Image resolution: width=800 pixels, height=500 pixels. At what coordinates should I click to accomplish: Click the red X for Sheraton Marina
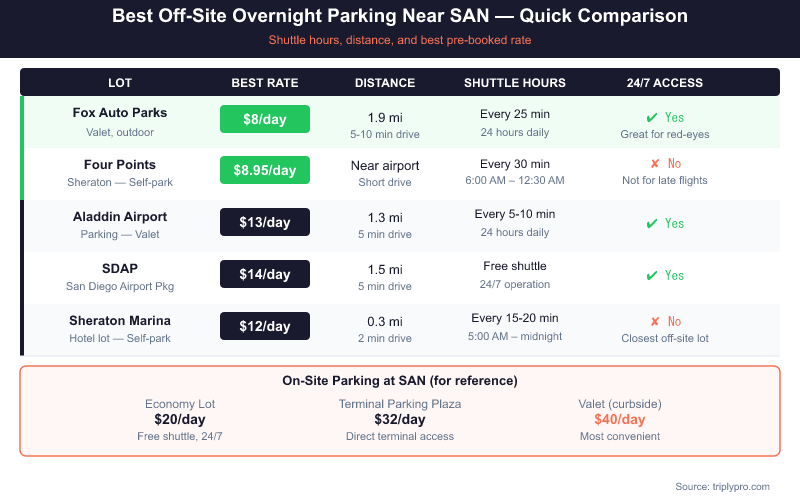[x=654, y=321]
